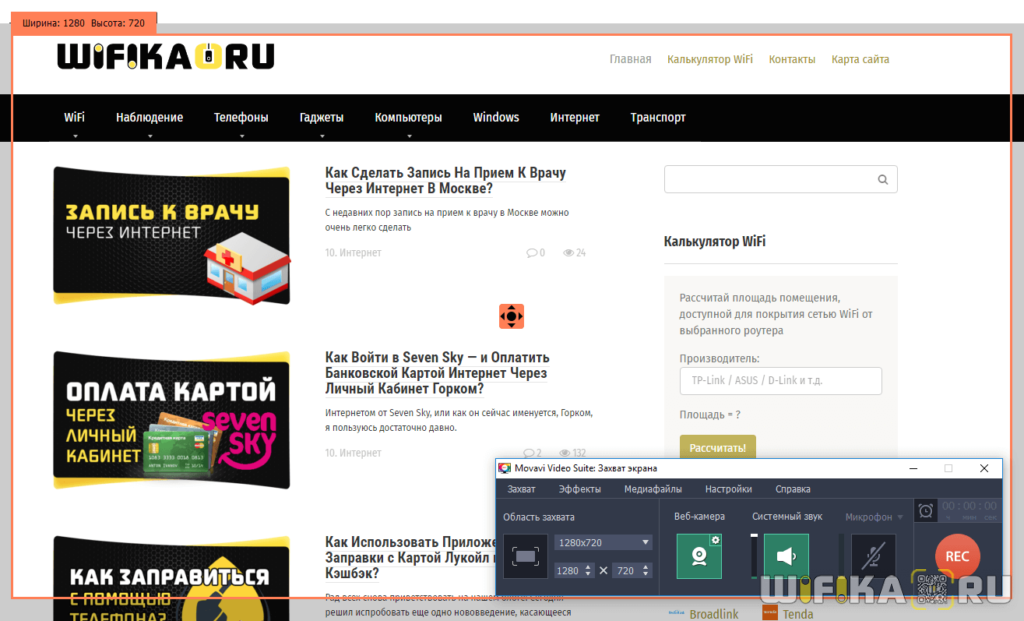Click the Запись к врачу article thumbnail
This screenshot has width=1024, height=621.
coord(172,235)
